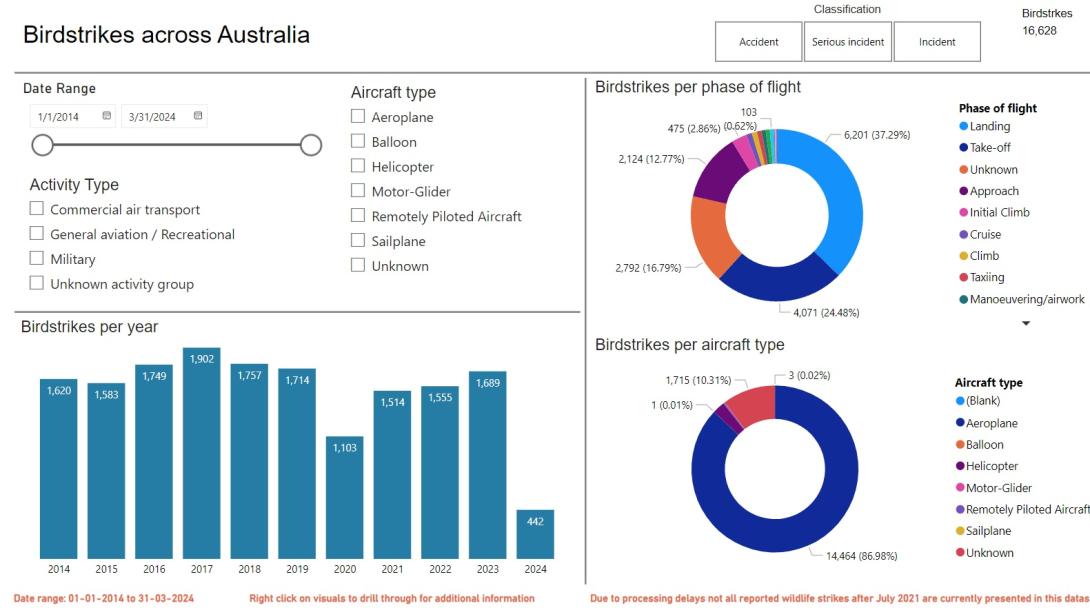Check the Balloon aircraft type checkbox
Screen dimensions: 1090x610
tap(357, 141)
